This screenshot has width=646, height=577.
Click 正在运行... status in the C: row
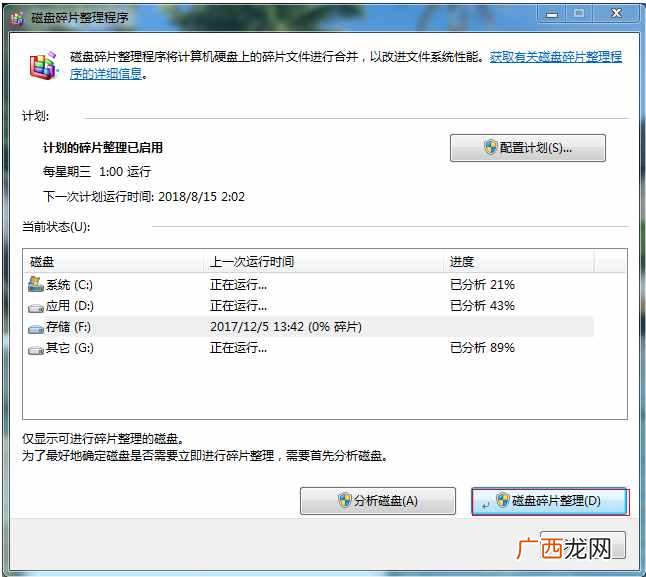click(x=239, y=285)
